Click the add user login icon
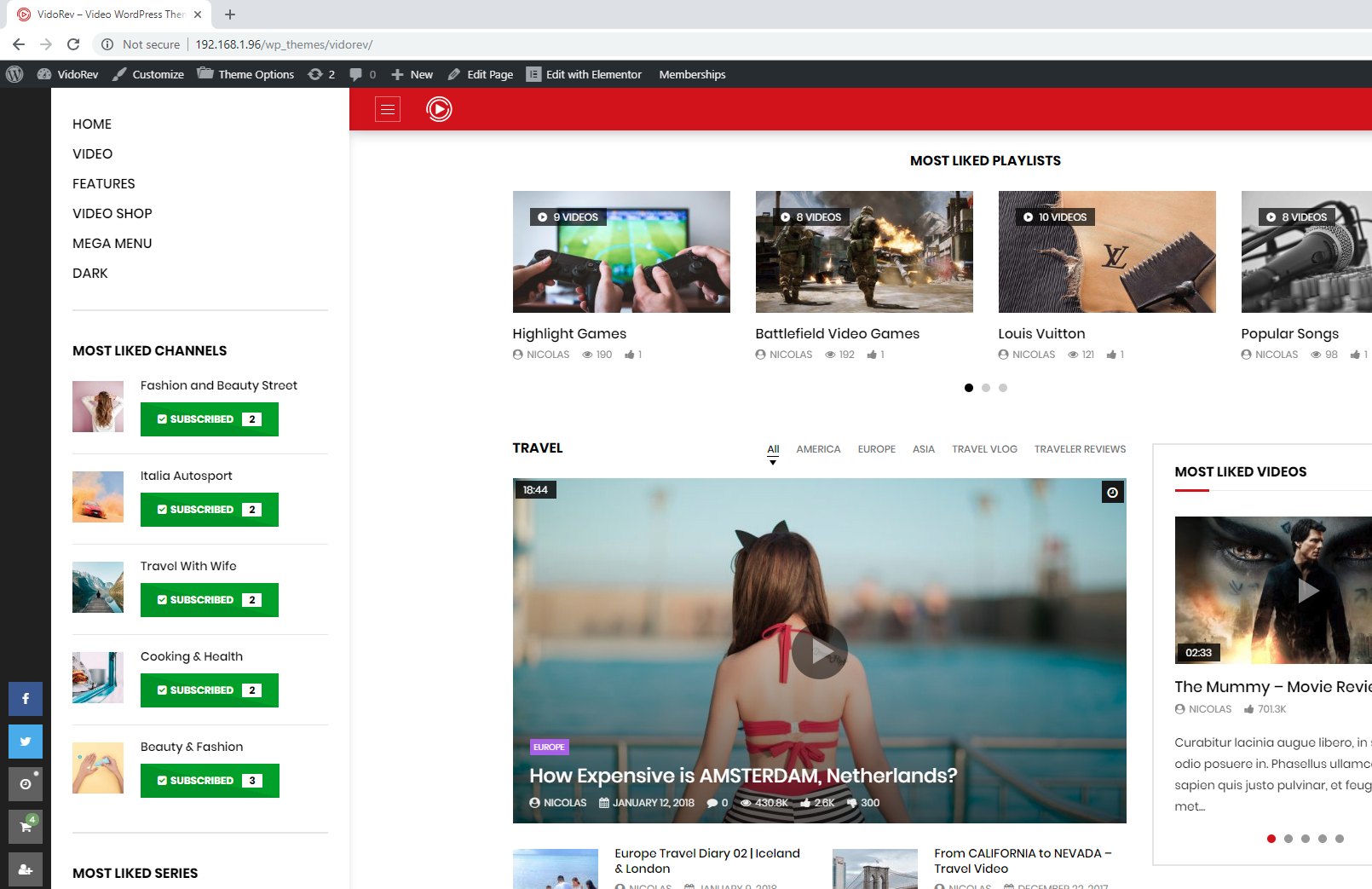Image resolution: width=1372 pixels, height=889 pixels. (x=26, y=869)
